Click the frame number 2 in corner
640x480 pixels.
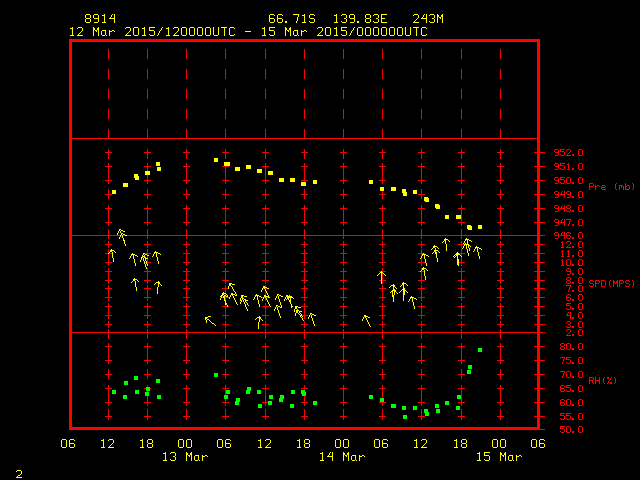[x=18, y=471]
